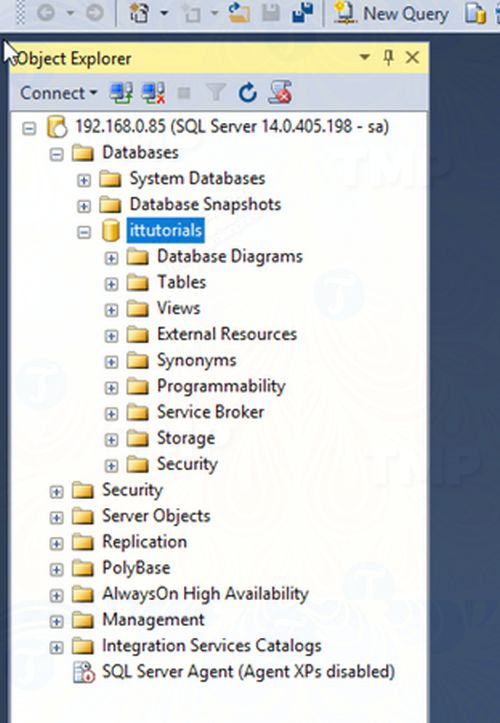Click the navigate forward arrow icon
This screenshot has width=500, height=723.
point(95,13)
